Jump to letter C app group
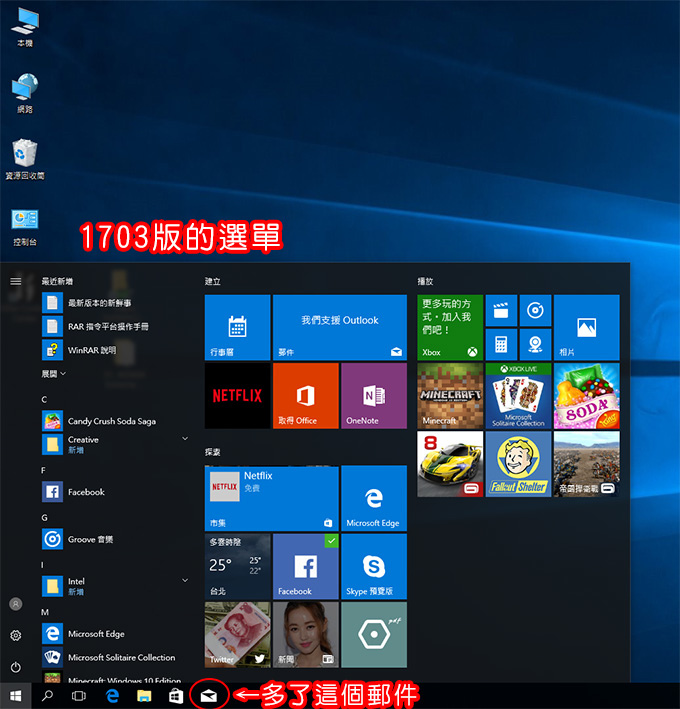Viewport: 680px width, 709px height. point(44,399)
